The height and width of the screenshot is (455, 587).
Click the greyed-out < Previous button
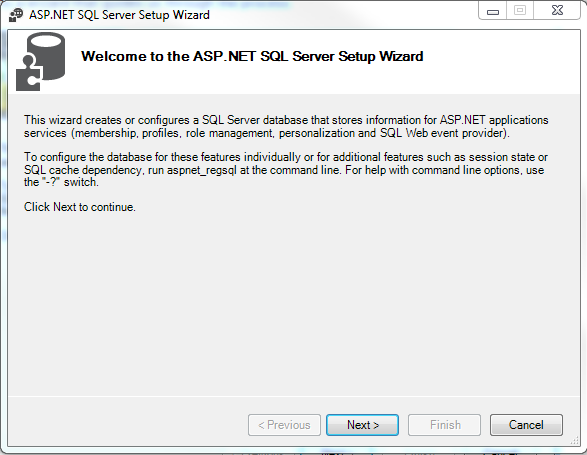click(284, 425)
